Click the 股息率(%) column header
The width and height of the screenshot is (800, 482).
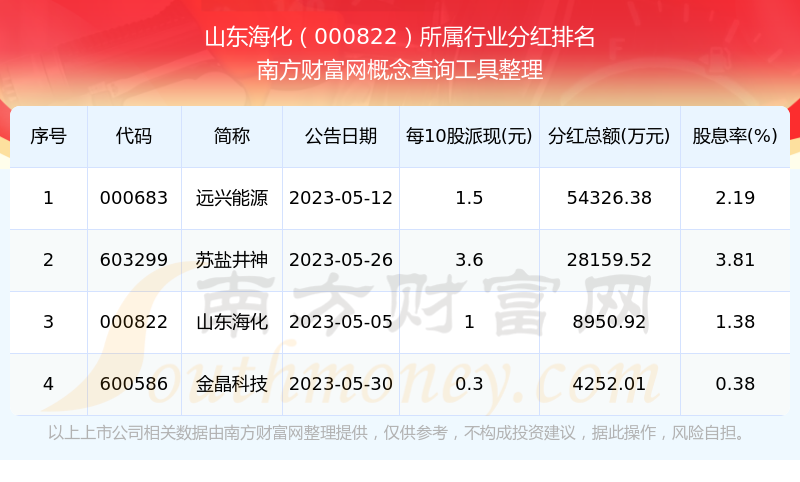[x=735, y=136]
